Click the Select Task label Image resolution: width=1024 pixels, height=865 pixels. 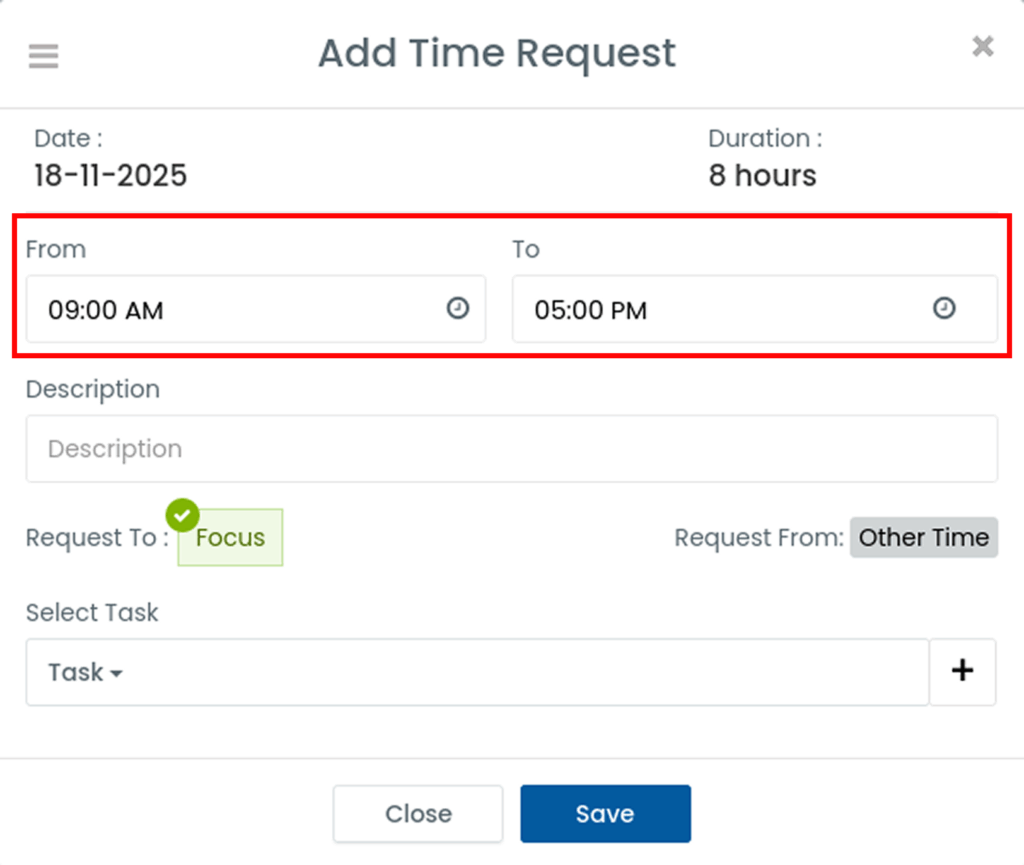pyautogui.click(x=92, y=612)
